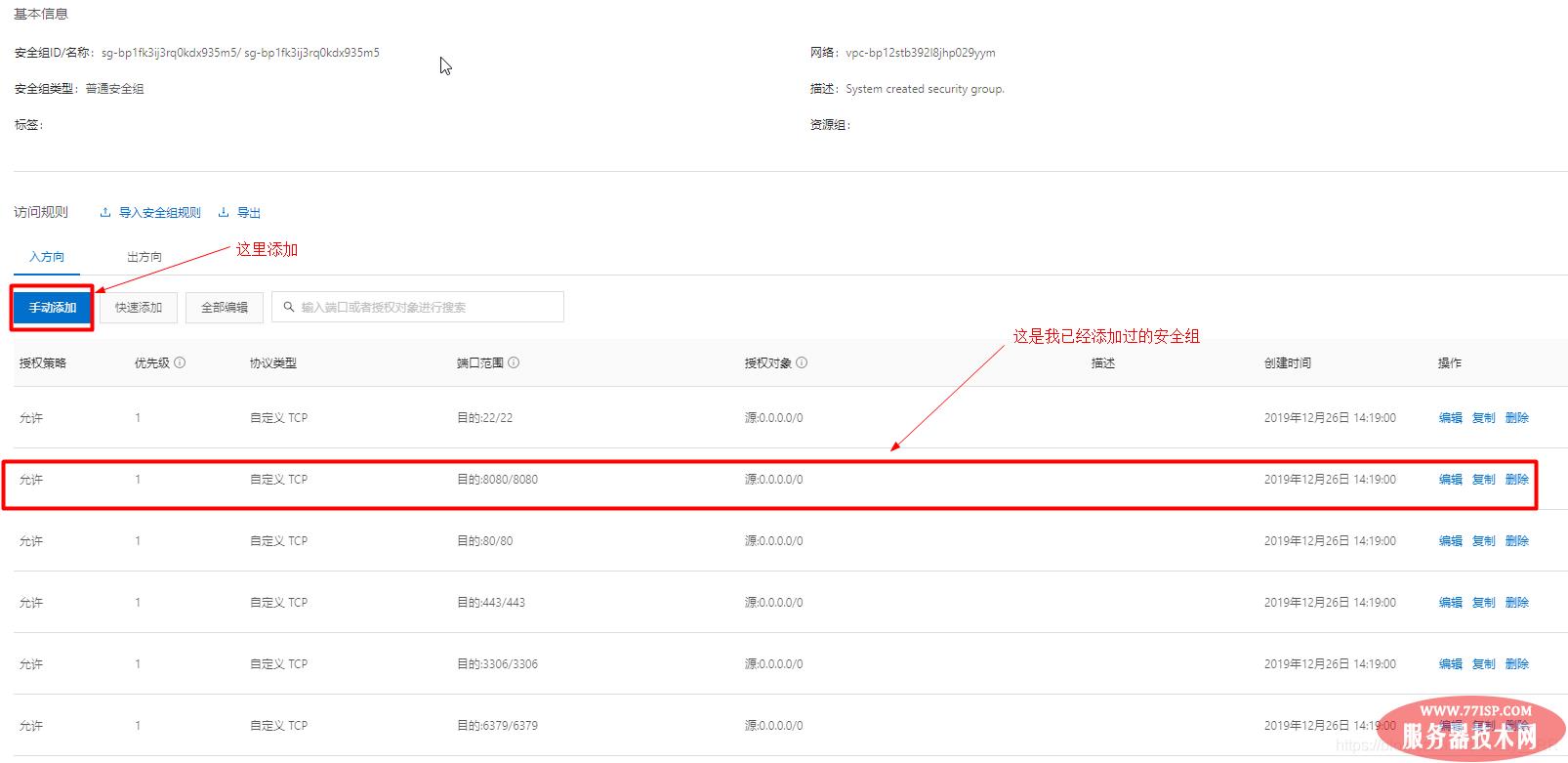
Task: Delete the rule for port 80/80
Action: (1517, 541)
